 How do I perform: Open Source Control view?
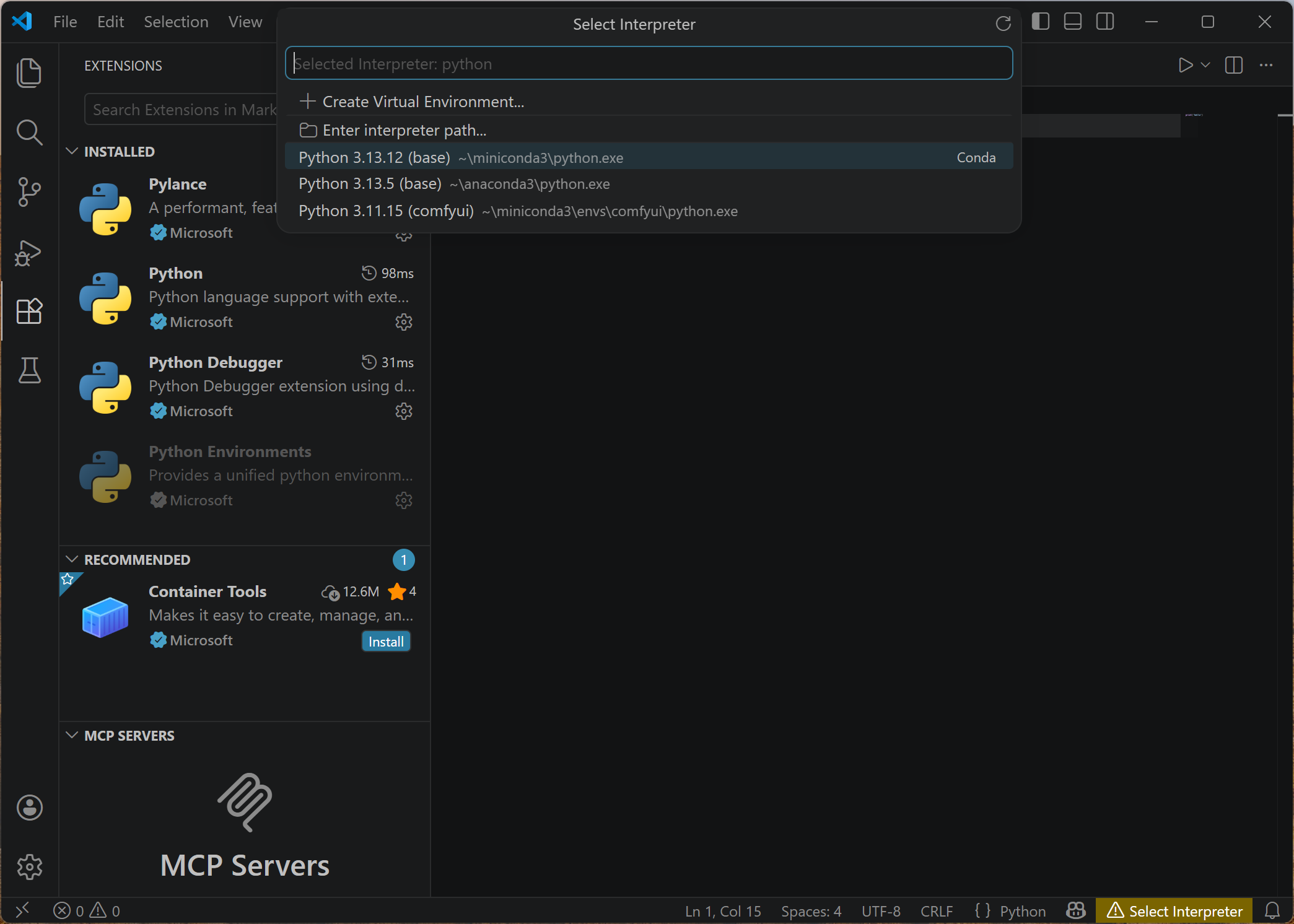pos(29,191)
